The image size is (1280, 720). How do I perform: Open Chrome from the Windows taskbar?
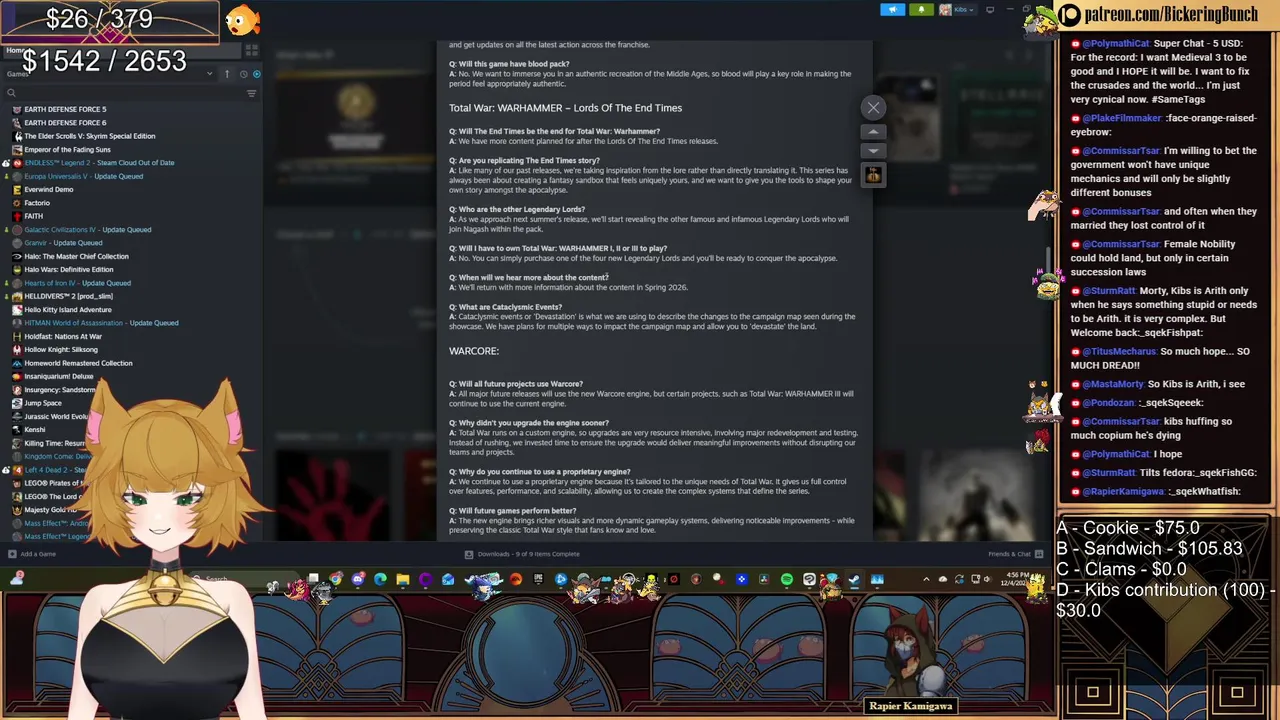click(x=335, y=579)
